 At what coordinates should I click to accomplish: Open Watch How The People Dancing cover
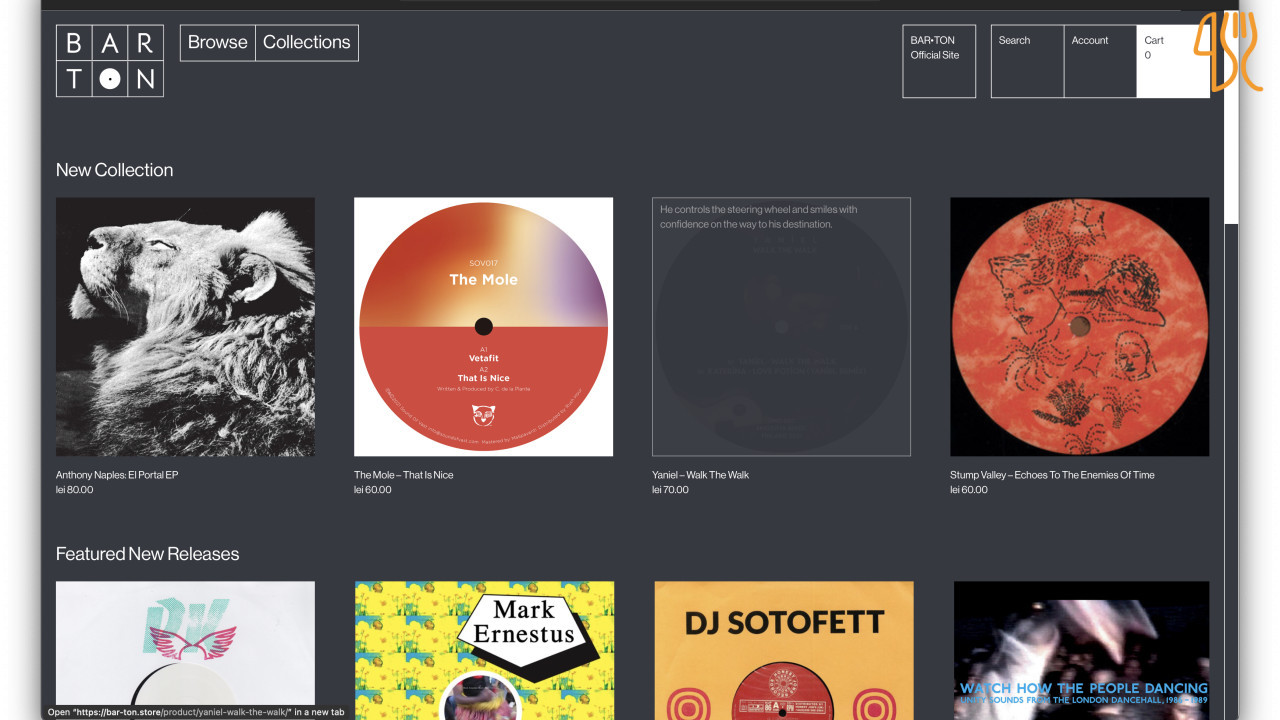(1081, 650)
